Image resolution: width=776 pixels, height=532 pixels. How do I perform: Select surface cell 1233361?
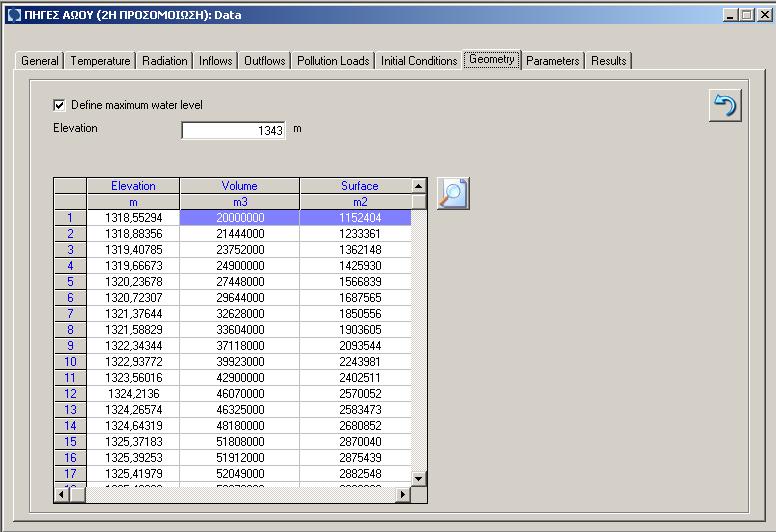tap(355, 234)
